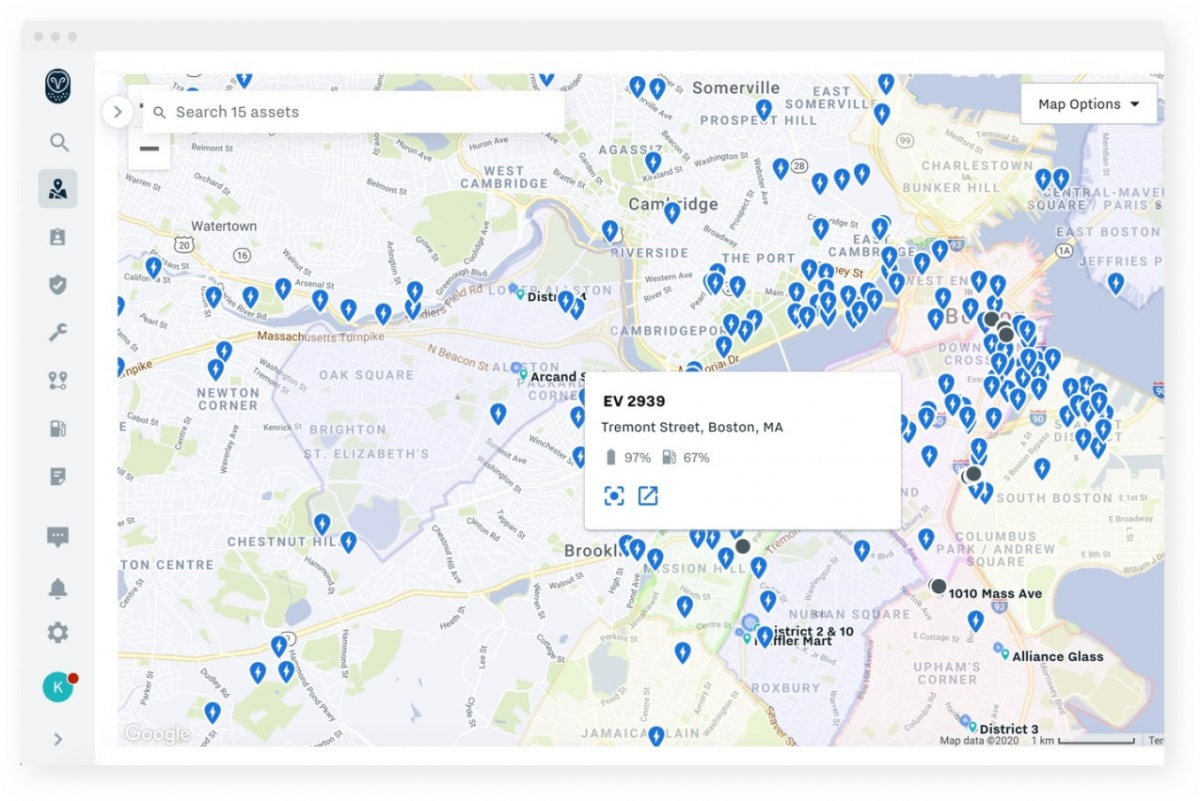The width and height of the screenshot is (1200, 801).
Task: Open the messages chat sidebar icon
Action: pyautogui.click(x=58, y=537)
